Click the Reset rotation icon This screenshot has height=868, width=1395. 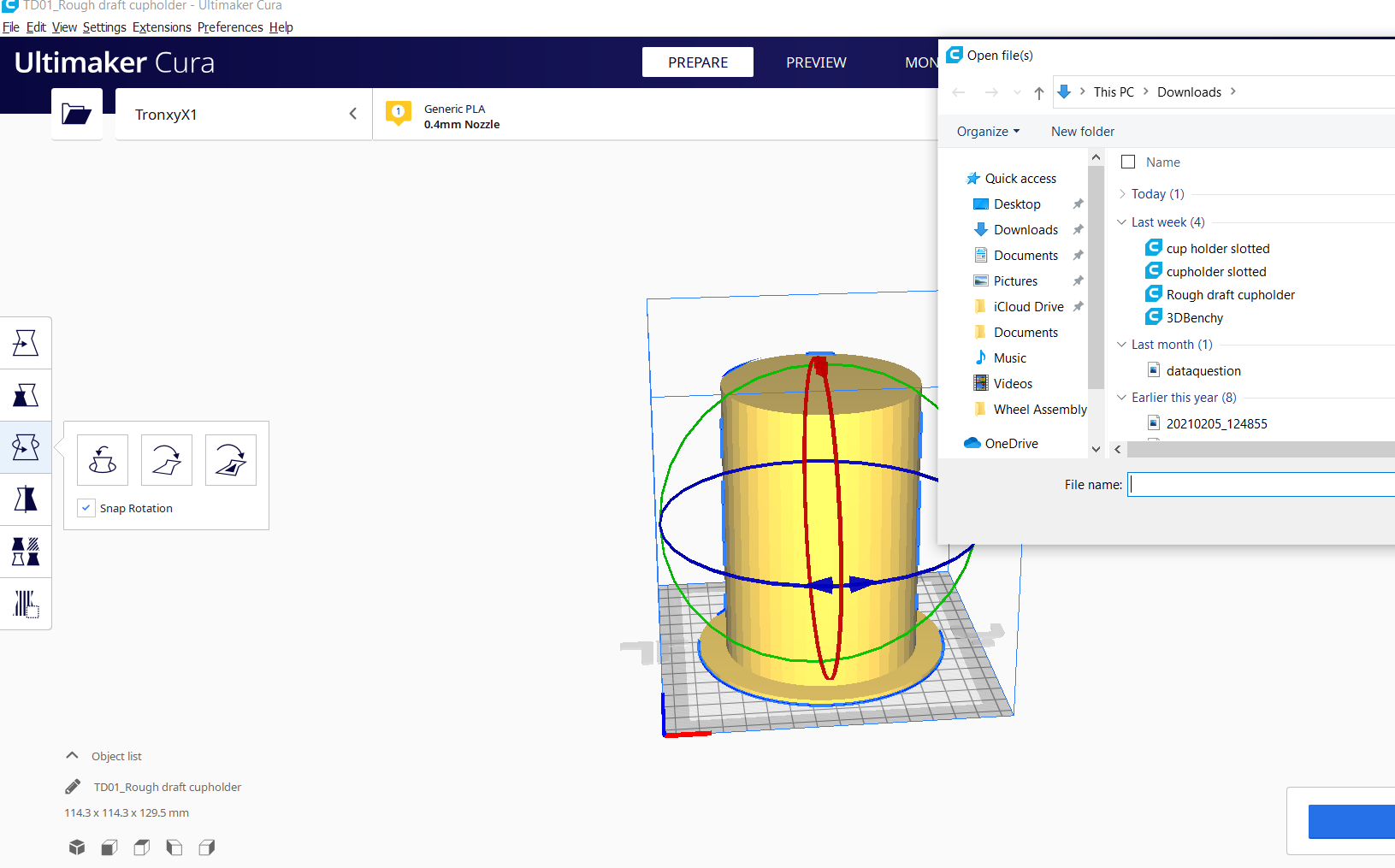(x=103, y=460)
